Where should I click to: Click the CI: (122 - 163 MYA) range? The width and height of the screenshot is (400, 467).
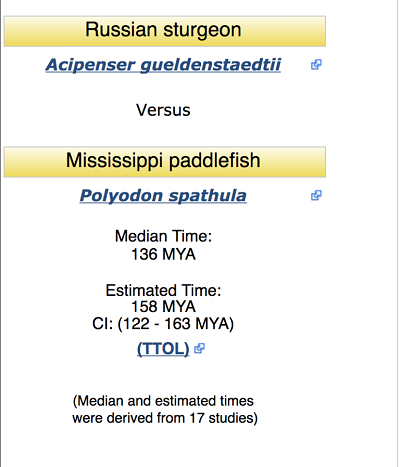pyautogui.click(x=163, y=324)
